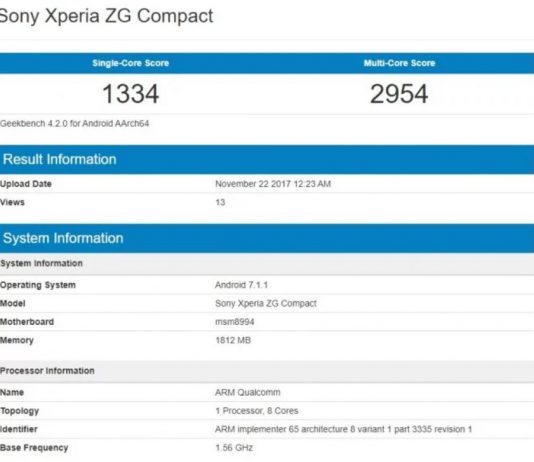Image resolution: width=534 pixels, height=462 pixels.
Task: Click the Views count 13
Action: point(220,202)
